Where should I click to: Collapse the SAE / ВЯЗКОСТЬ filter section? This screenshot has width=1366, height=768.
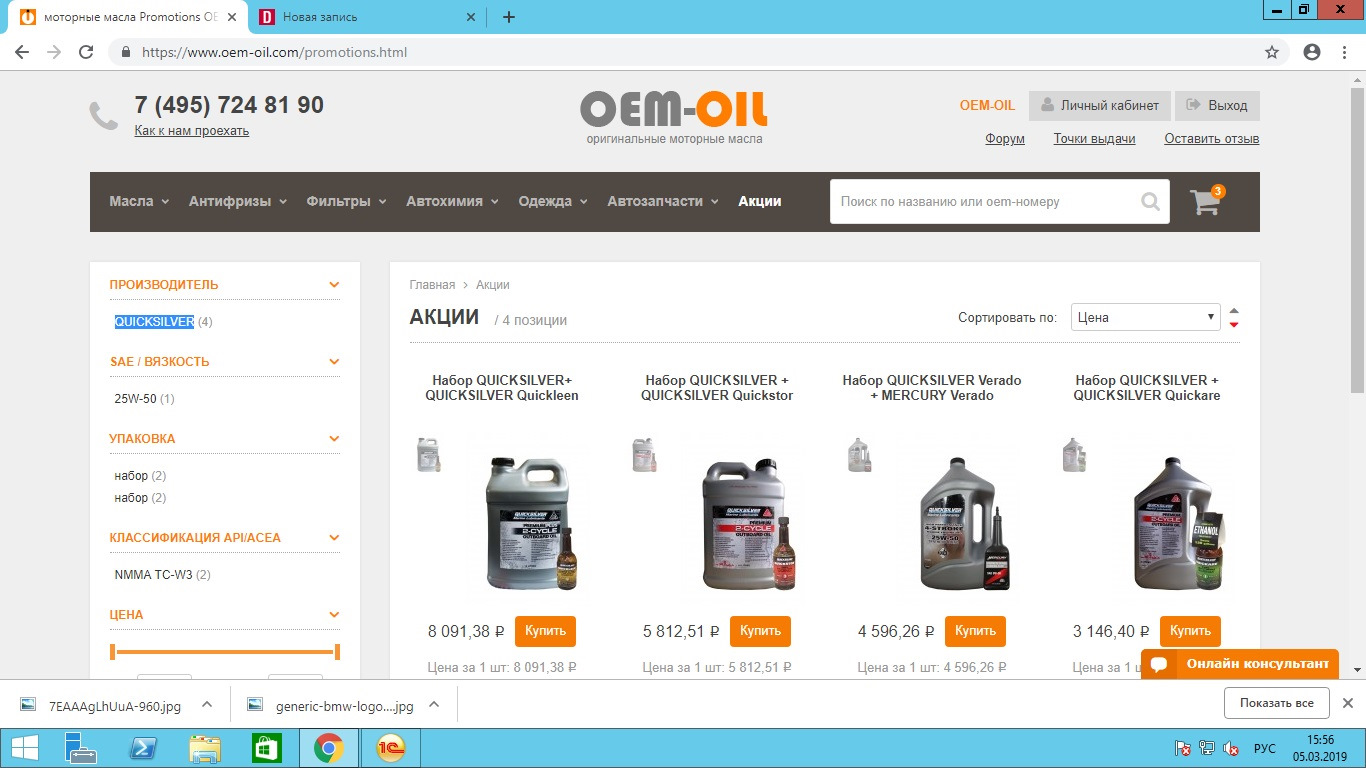click(334, 362)
